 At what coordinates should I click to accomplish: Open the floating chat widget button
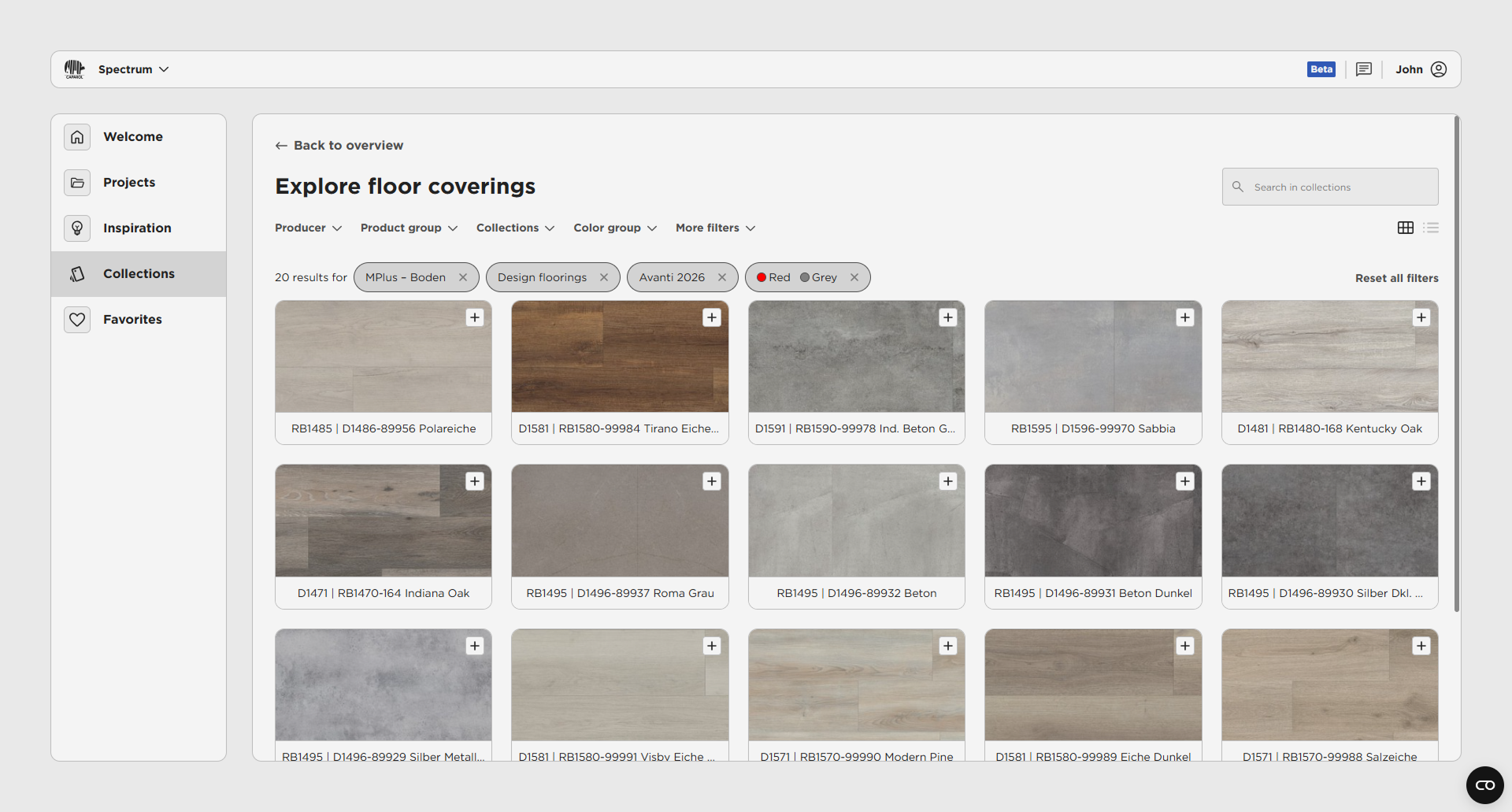coord(1484,784)
